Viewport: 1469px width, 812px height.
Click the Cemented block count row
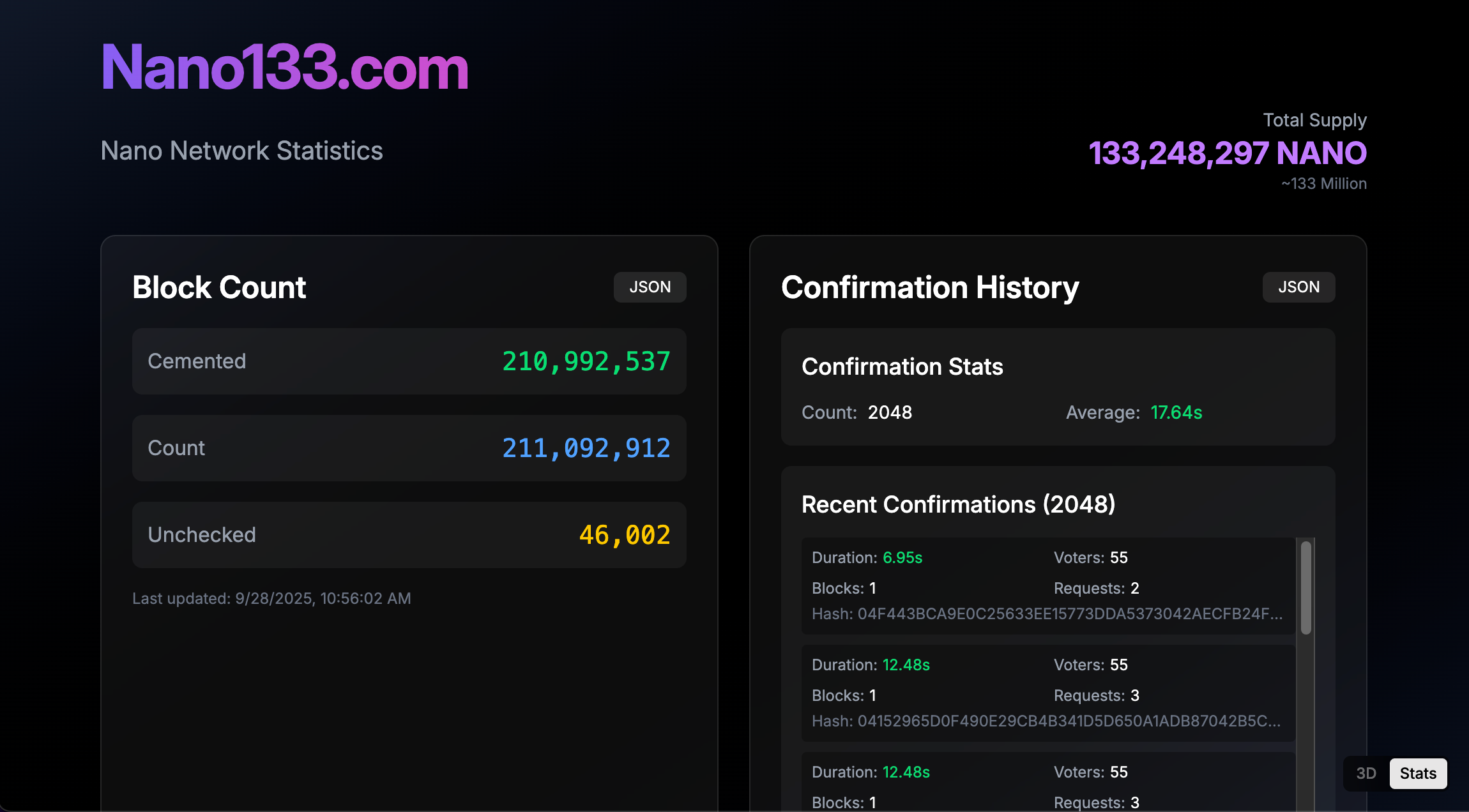point(409,361)
